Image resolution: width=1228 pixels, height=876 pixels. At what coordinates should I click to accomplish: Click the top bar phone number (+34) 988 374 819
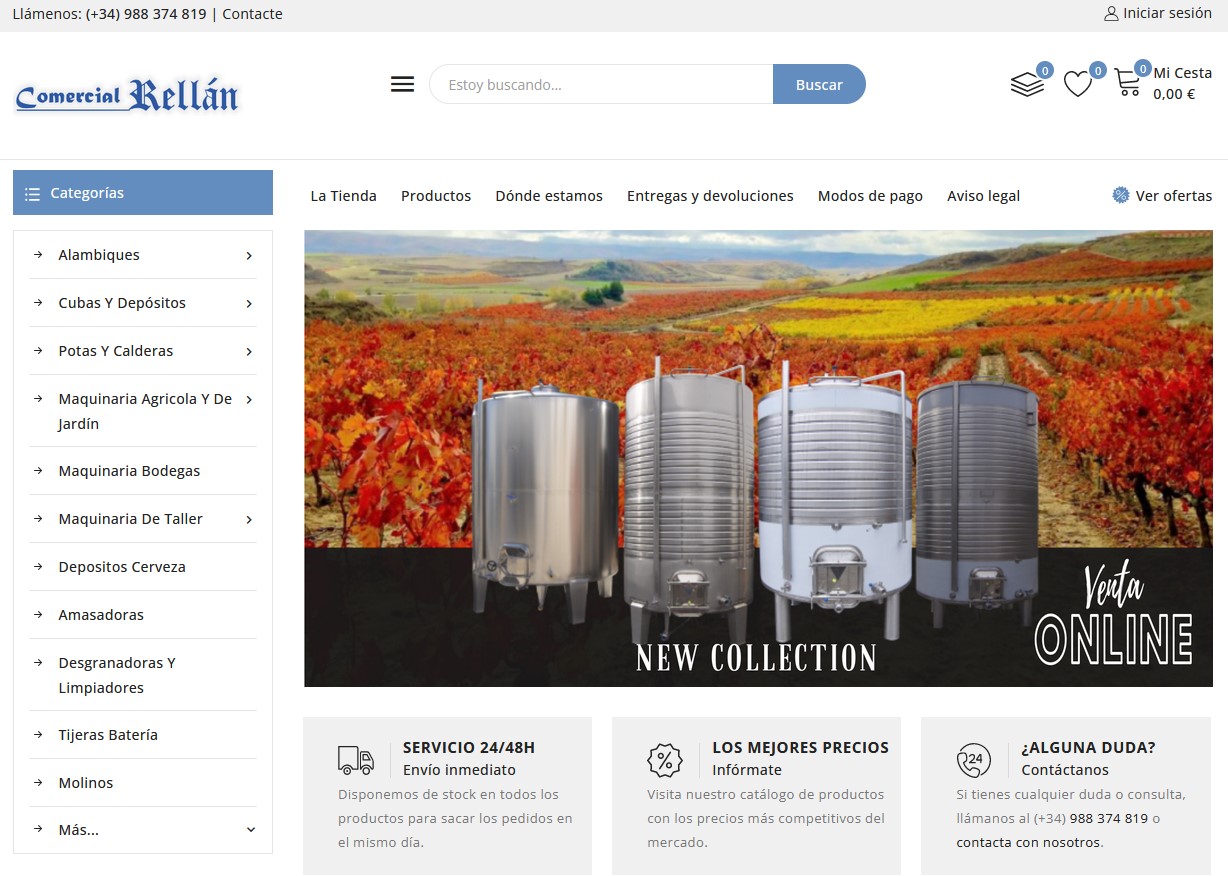[146, 14]
